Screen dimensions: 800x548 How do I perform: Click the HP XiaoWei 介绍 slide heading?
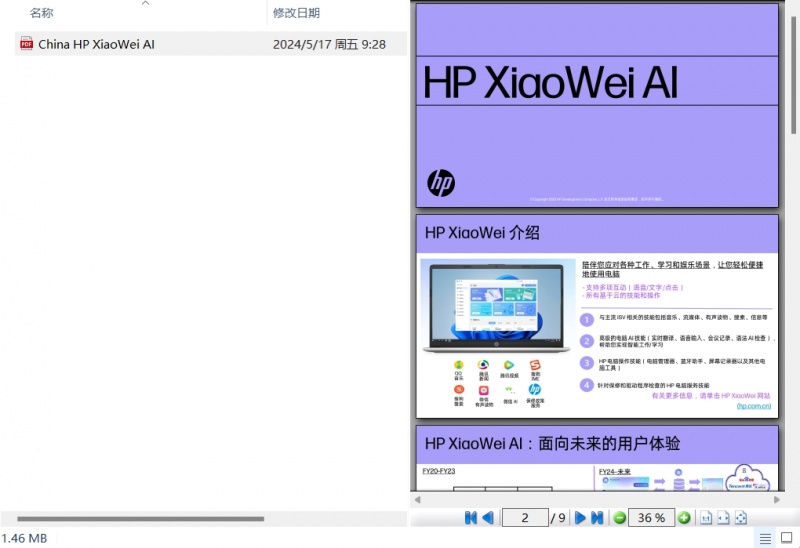482,233
